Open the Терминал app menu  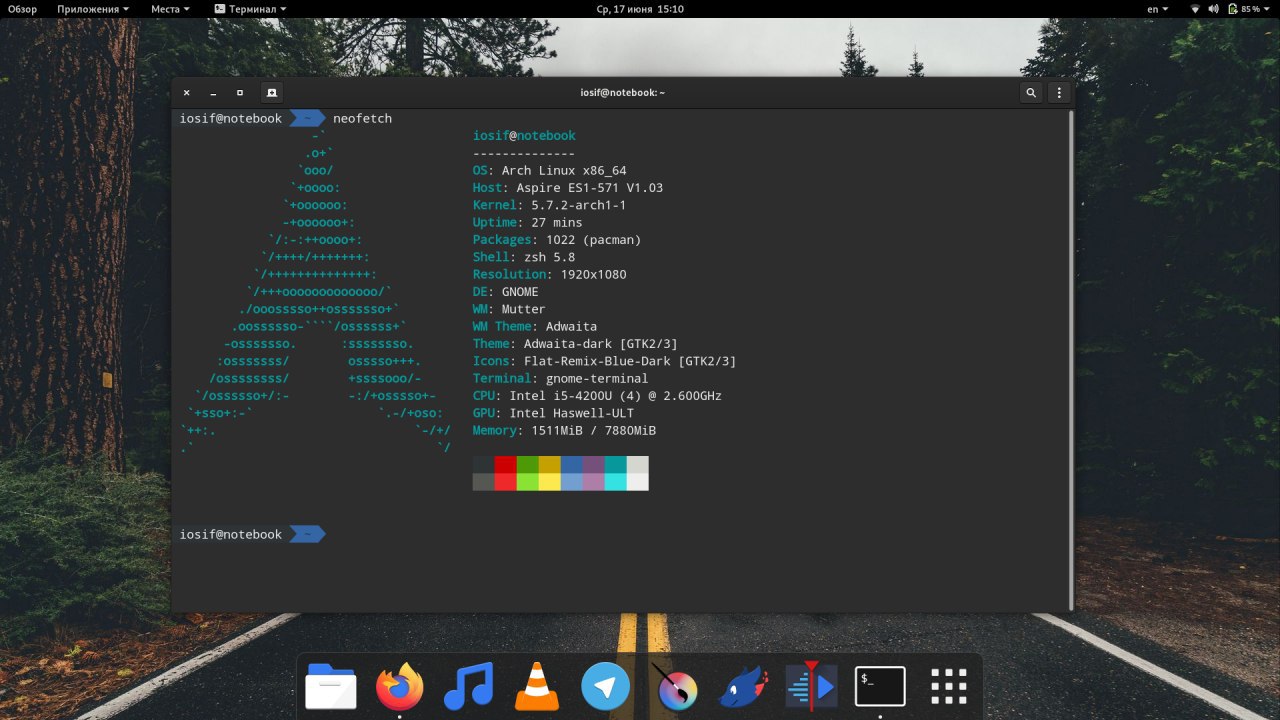[249, 9]
